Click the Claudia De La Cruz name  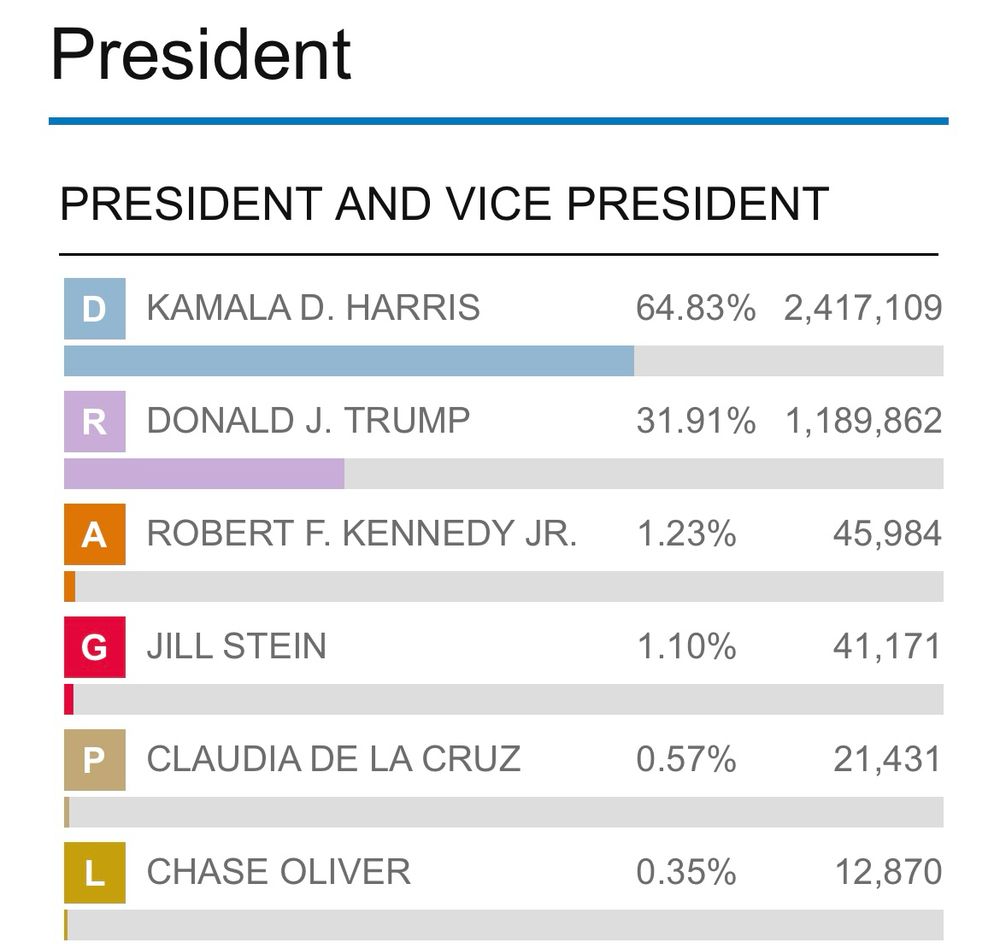(x=333, y=760)
